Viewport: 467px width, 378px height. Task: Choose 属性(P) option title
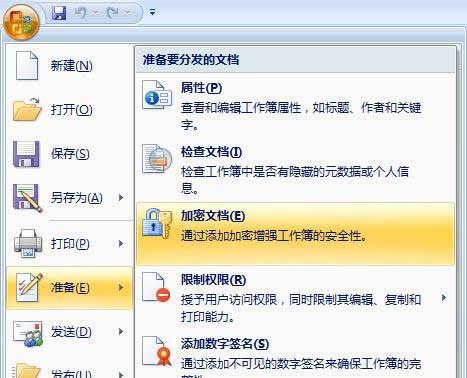tap(201, 88)
